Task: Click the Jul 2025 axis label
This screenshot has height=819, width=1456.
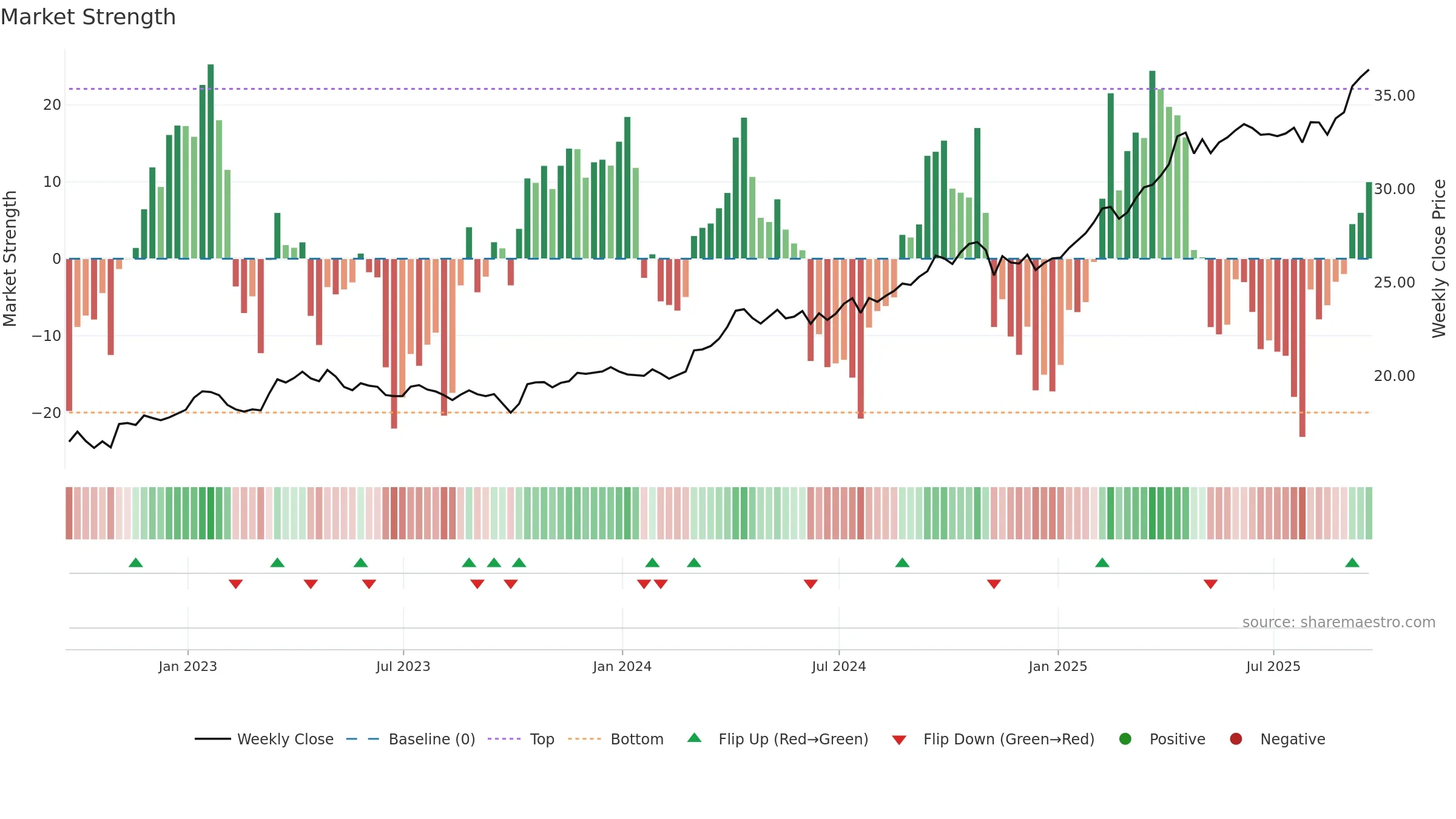Action: tap(1273, 667)
